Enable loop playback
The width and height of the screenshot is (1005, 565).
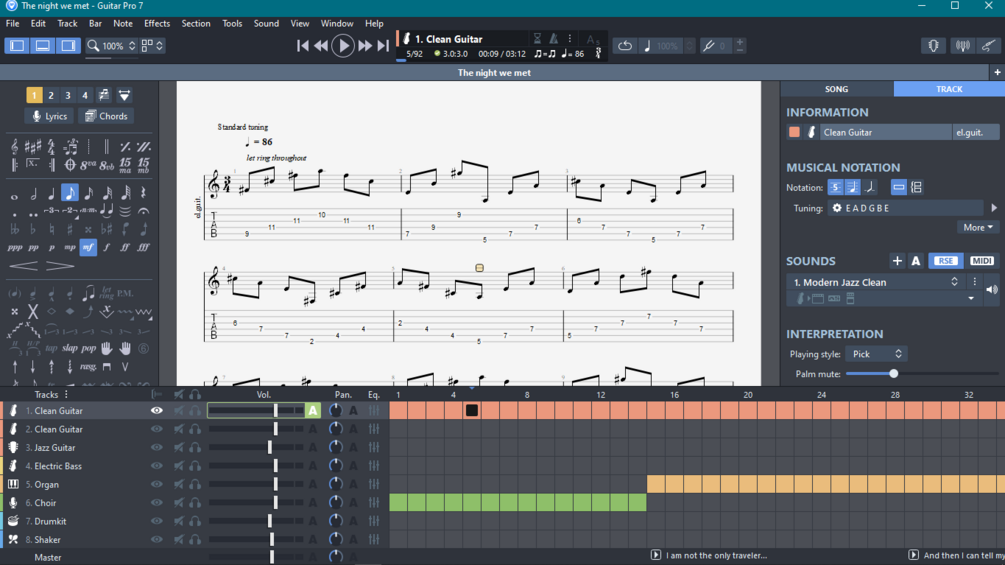coord(625,45)
